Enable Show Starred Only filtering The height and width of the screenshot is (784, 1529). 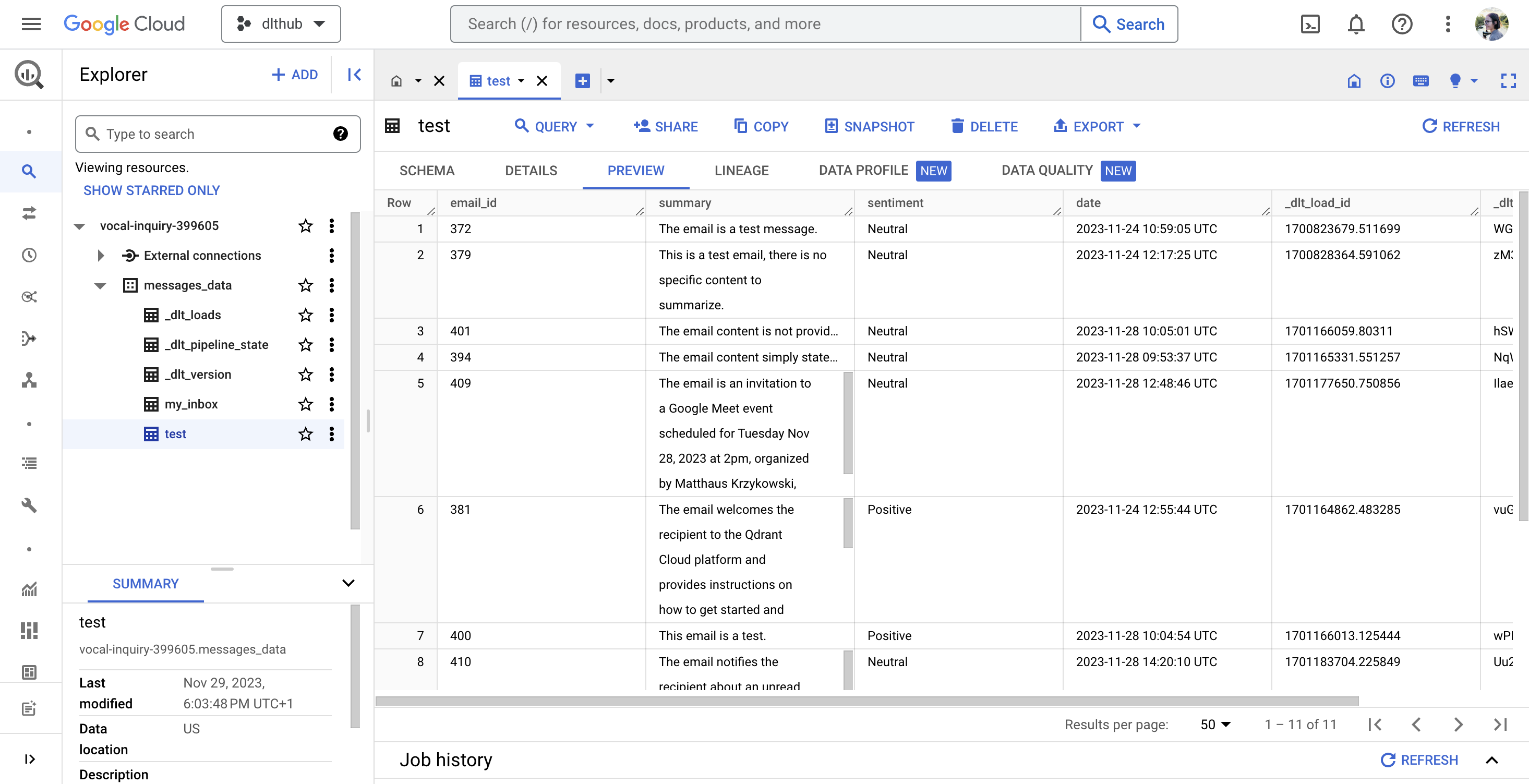tap(151, 190)
